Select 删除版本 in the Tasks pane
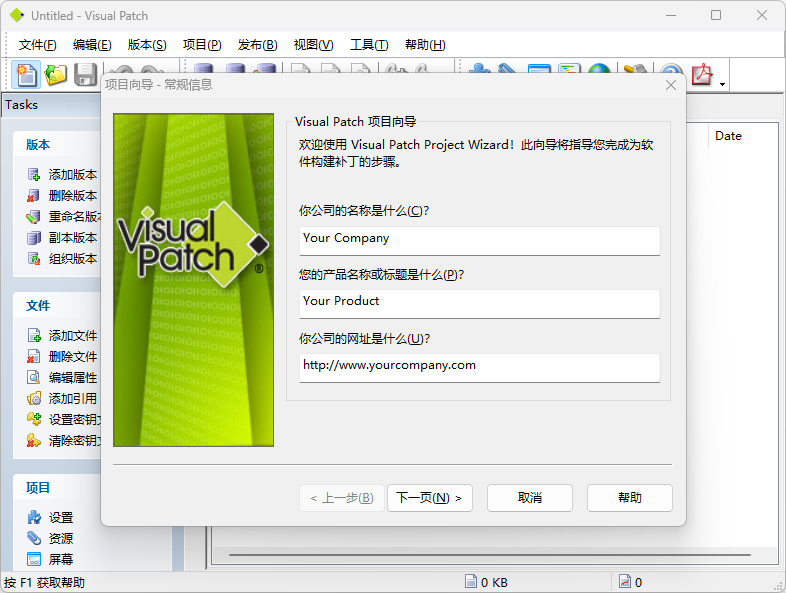The width and height of the screenshot is (786, 593). 62,195
